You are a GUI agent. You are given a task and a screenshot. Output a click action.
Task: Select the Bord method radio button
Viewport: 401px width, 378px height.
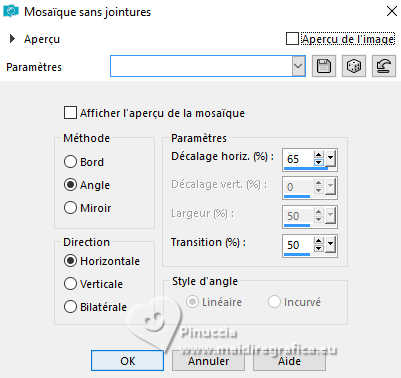(x=70, y=162)
